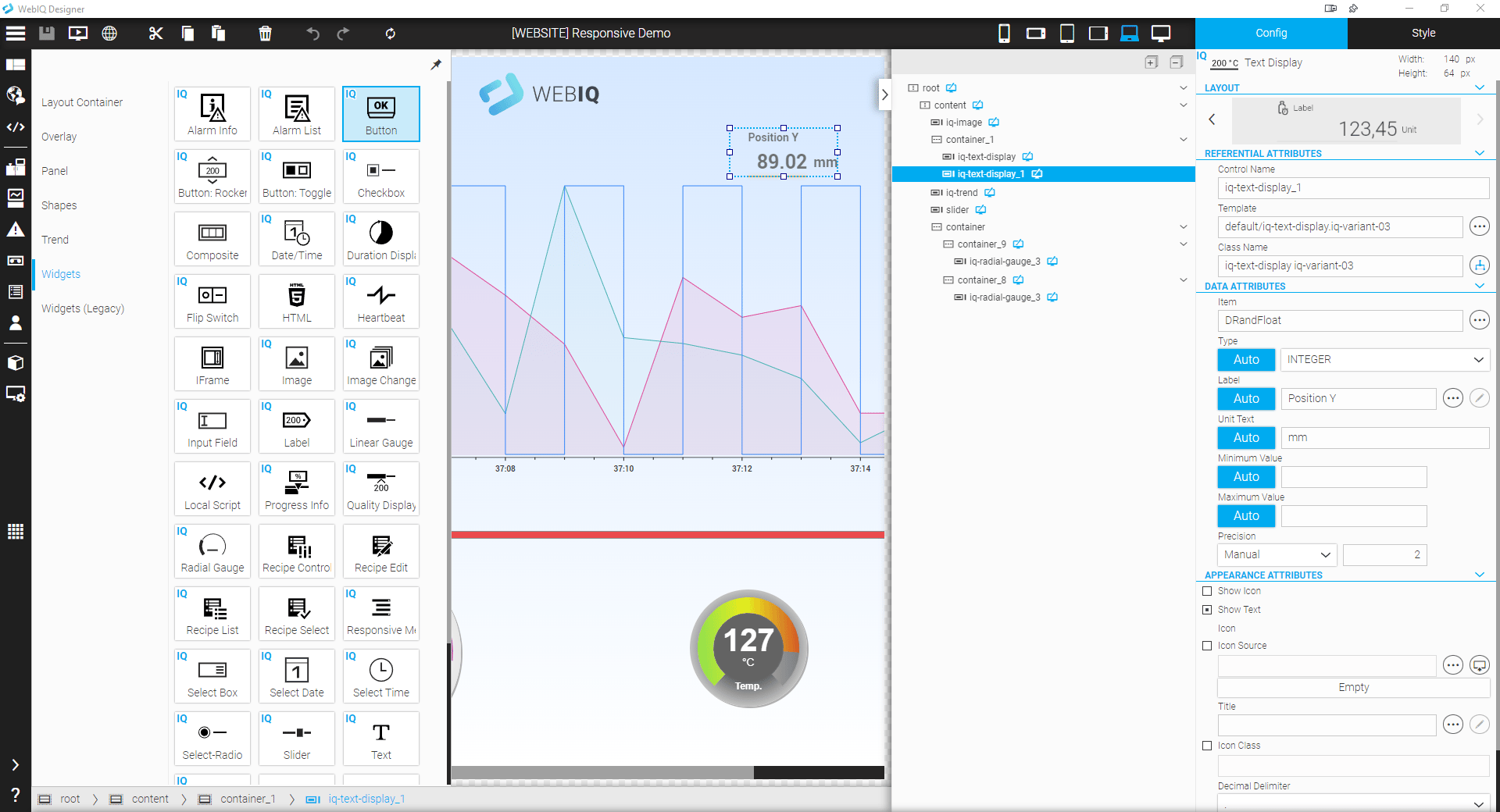Click the red slider bar on canvas
Screen dimensions: 1500x812
click(x=667, y=535)
